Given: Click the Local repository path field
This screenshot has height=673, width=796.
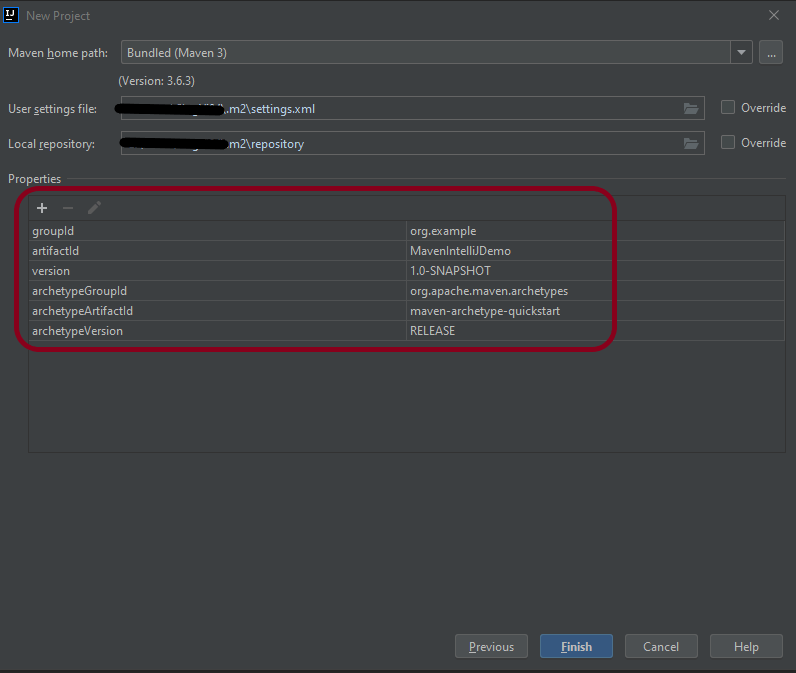Looking at the screenshot, I should [x=400, y=143].
